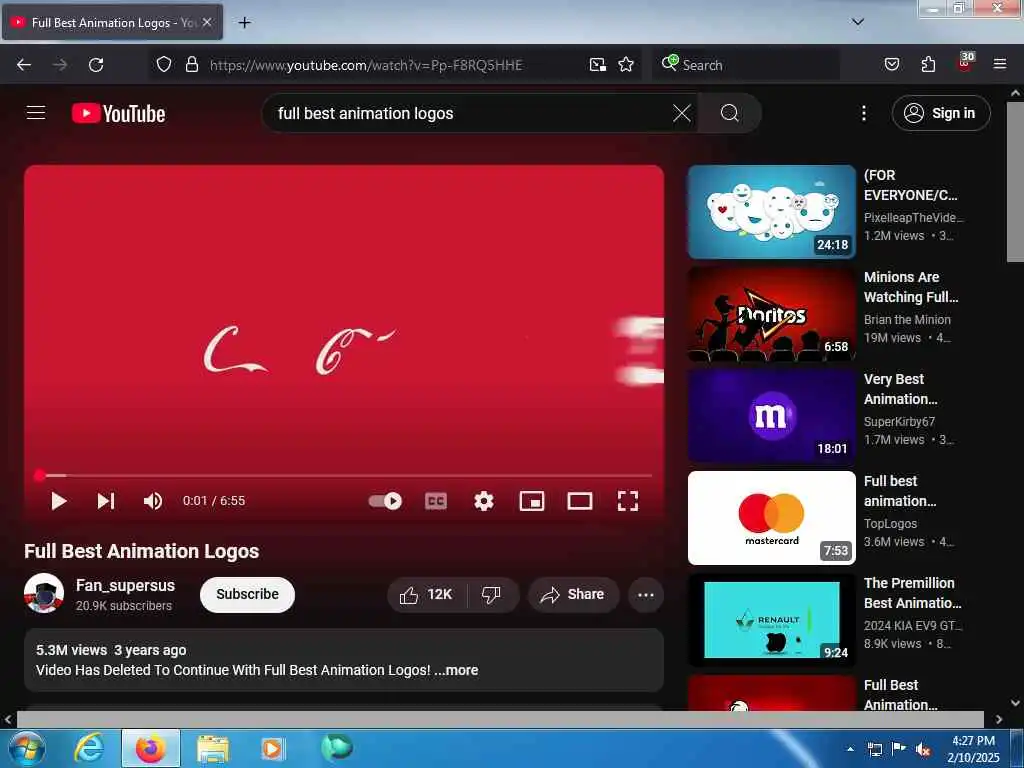Viewport: 1024px width, 768px height.
Task: Dislike this video
Action: pyautogui.click(x=491, y=594)
